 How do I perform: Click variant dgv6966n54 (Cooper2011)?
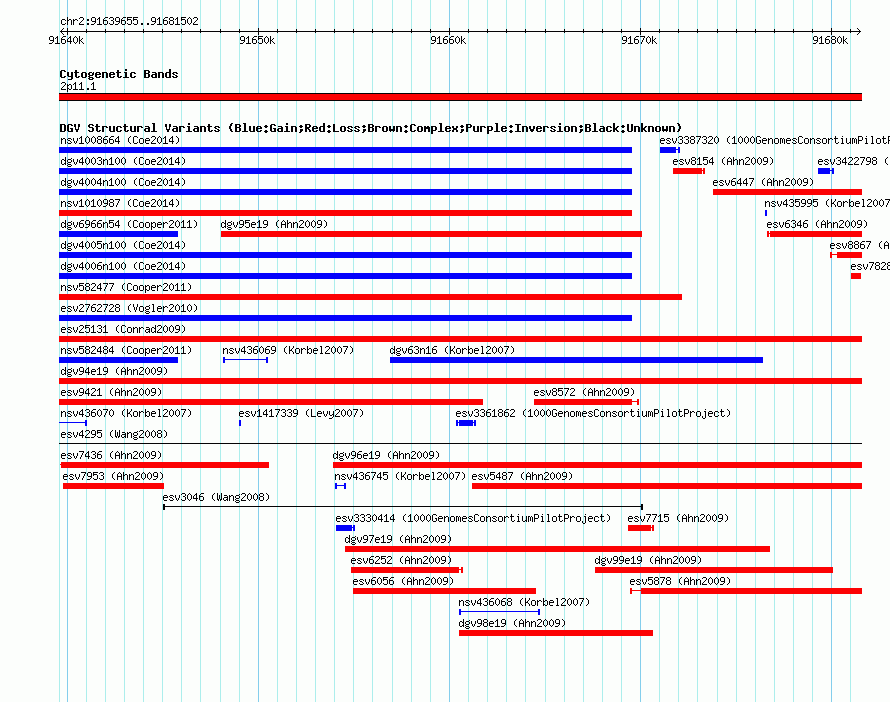point(118,234)
